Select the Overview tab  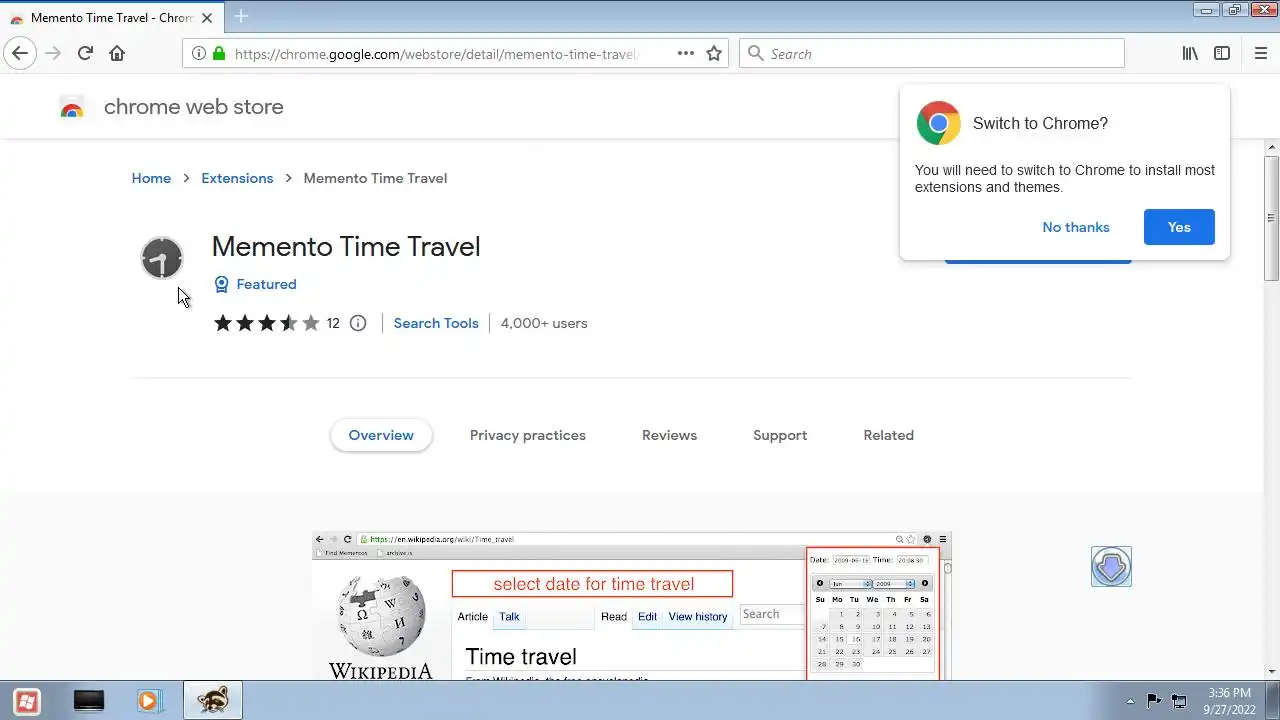[381, 435]
